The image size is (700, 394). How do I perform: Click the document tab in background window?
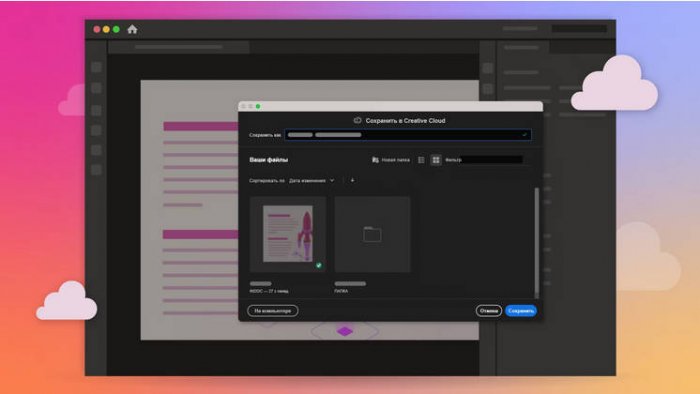pyautogui.click(x=179, y=47)
